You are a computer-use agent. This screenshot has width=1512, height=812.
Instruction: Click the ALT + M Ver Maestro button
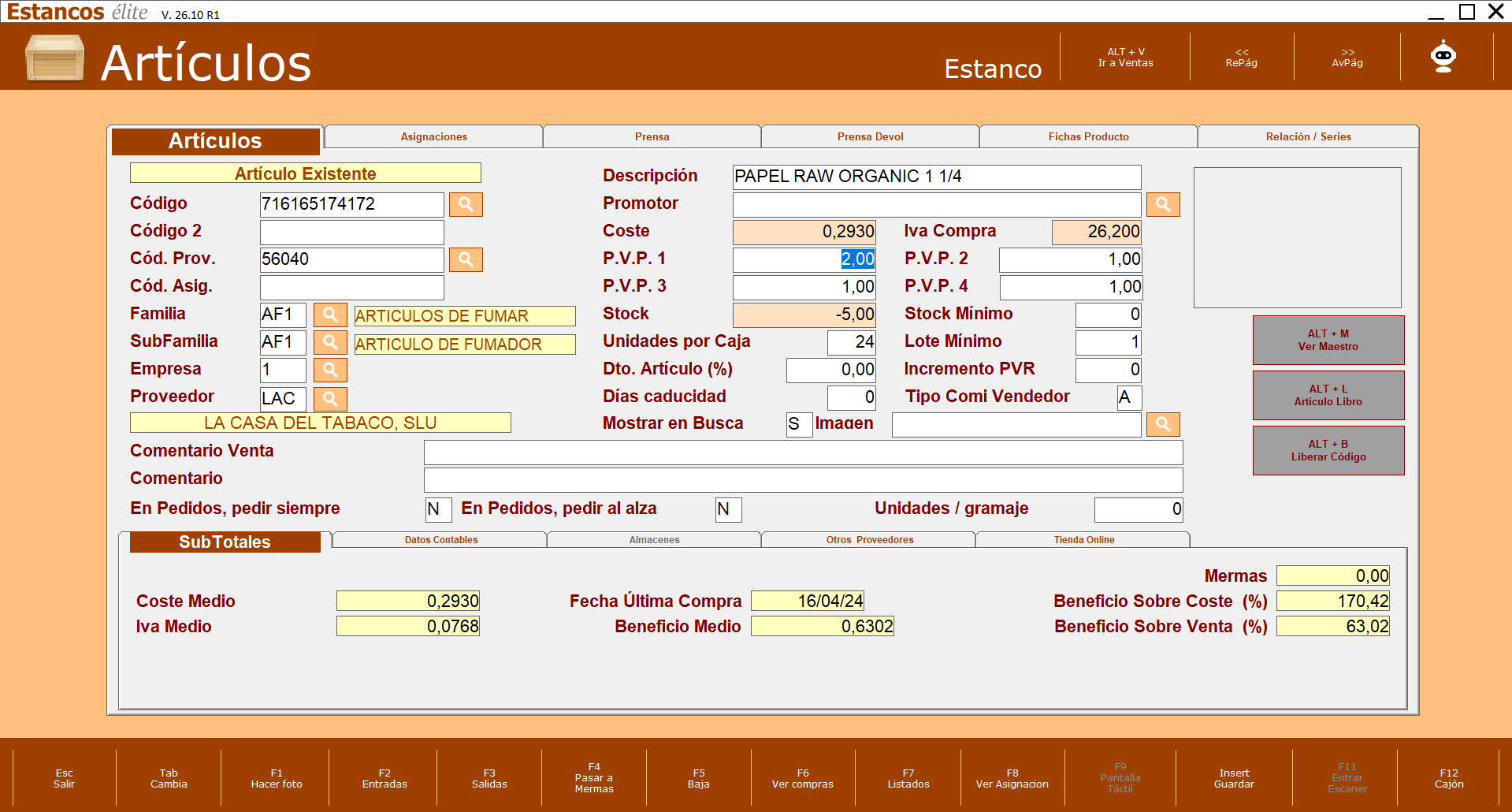pyautogui.click(x=1328, y=340)
